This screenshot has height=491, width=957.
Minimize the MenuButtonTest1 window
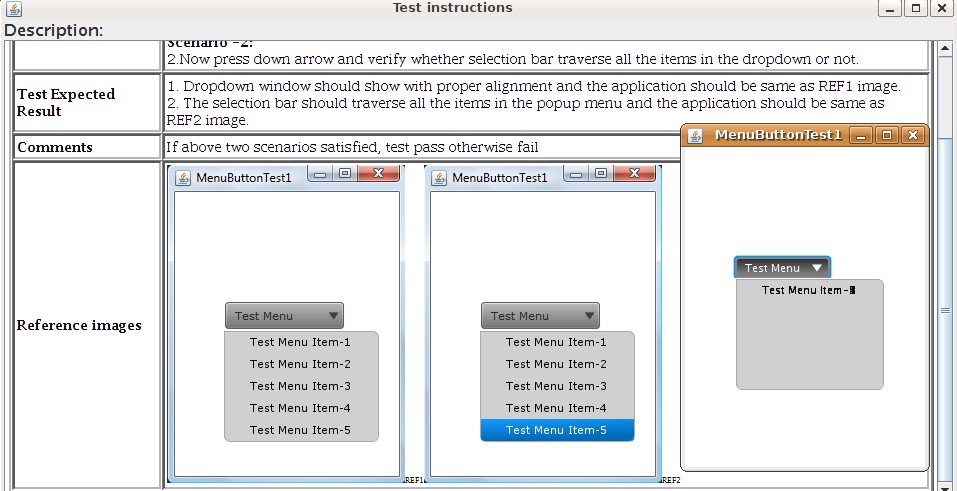click(861, 135)
